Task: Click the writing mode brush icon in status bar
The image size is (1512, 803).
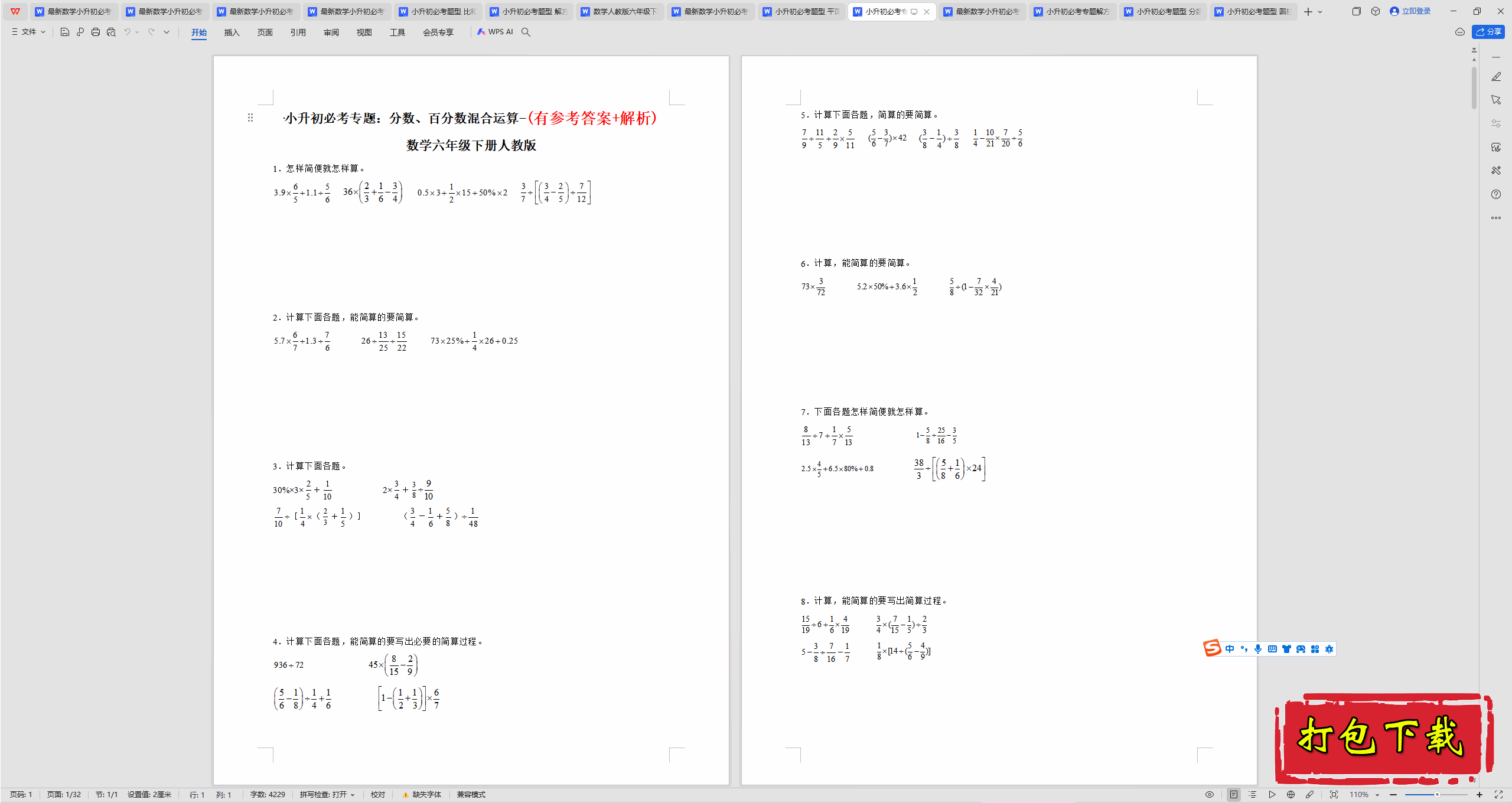Action: [x=1310, y=795]
